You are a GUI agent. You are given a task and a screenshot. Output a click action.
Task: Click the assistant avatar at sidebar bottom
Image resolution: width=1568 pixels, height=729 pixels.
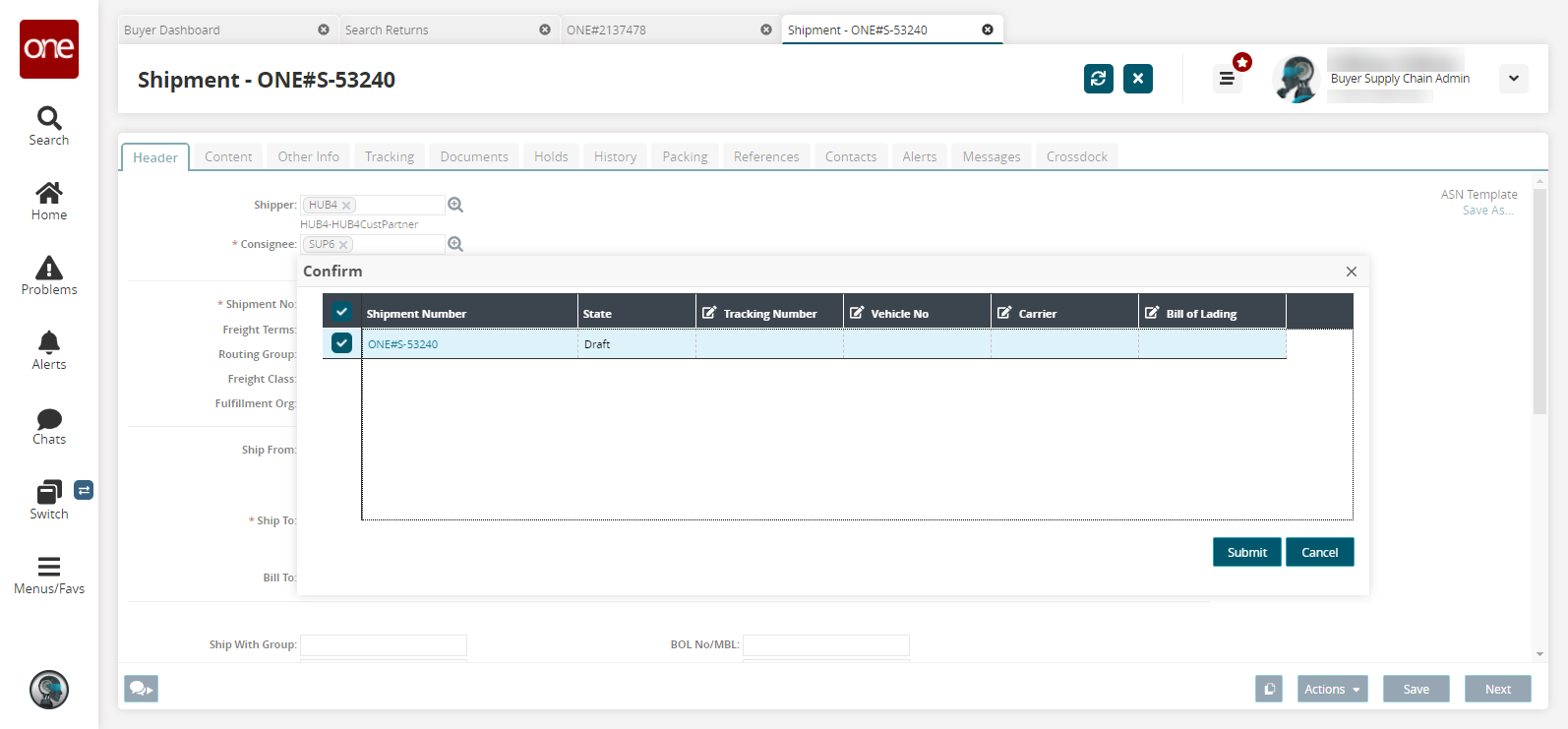49,690
